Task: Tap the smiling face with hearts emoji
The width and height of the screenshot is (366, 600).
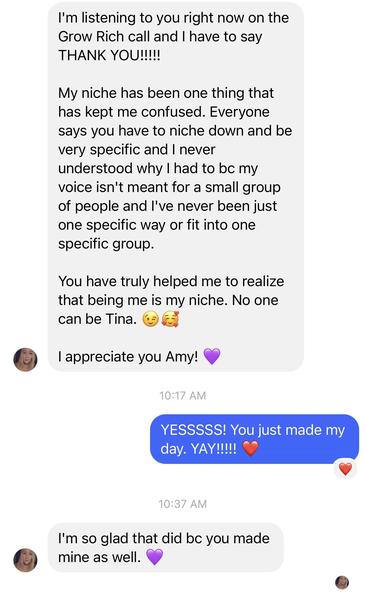Action: tap(170, 319)
